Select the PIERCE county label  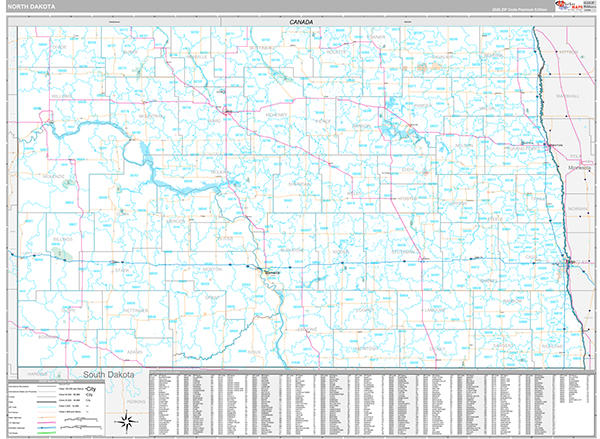click(x=323, y=121)
